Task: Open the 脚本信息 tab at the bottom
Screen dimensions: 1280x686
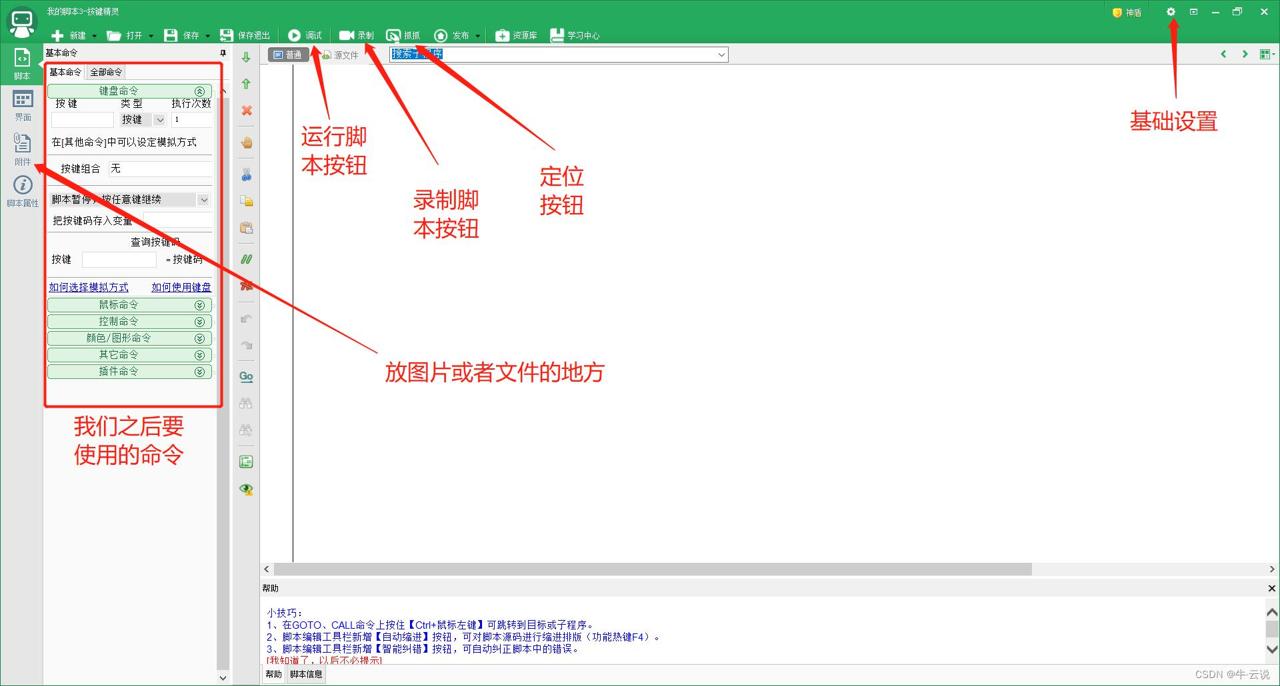Action: [305, 674]
